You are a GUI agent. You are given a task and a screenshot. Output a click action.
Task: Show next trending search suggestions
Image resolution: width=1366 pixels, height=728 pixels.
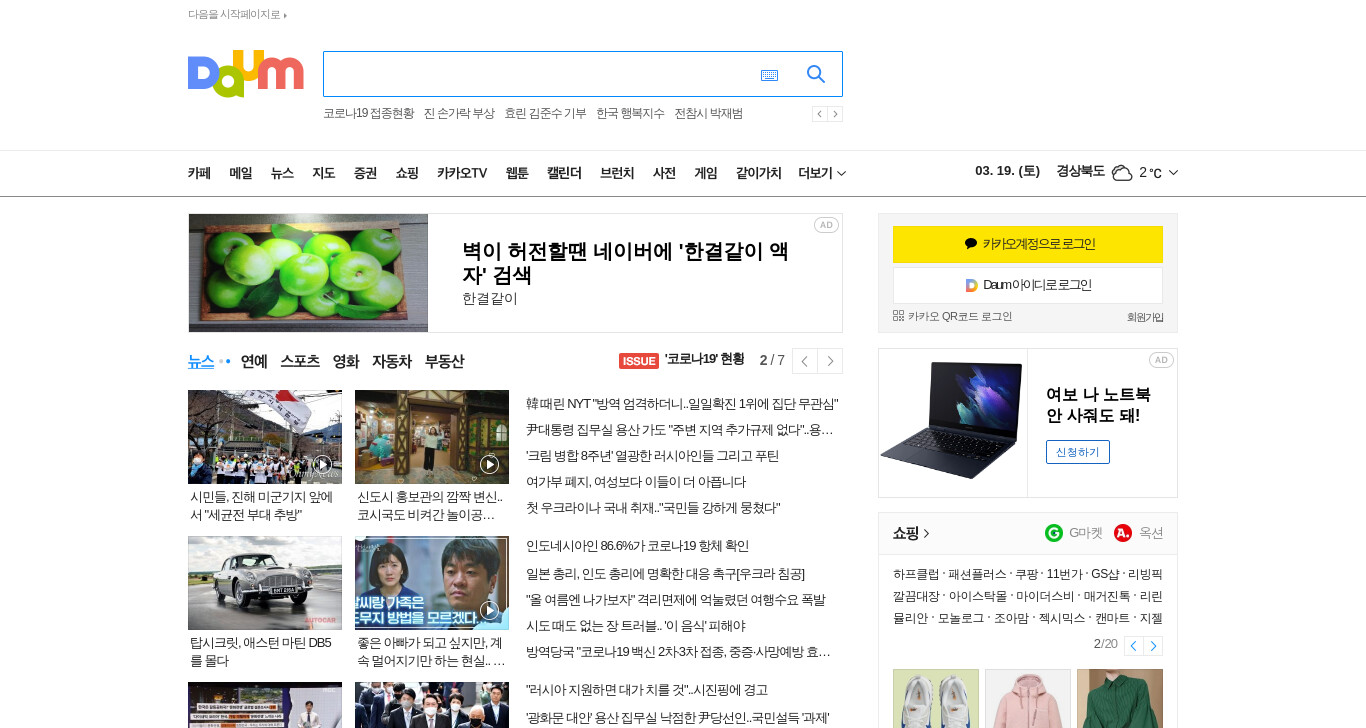(x=835, y=114)
